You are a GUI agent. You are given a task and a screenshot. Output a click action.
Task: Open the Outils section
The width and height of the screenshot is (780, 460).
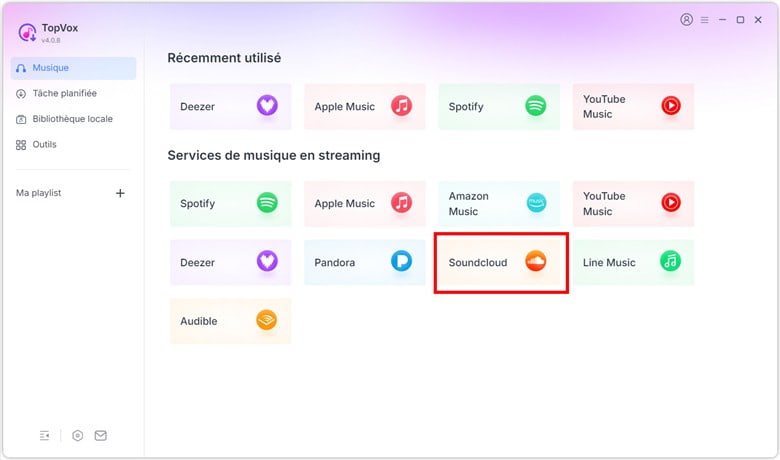(73, 145)
